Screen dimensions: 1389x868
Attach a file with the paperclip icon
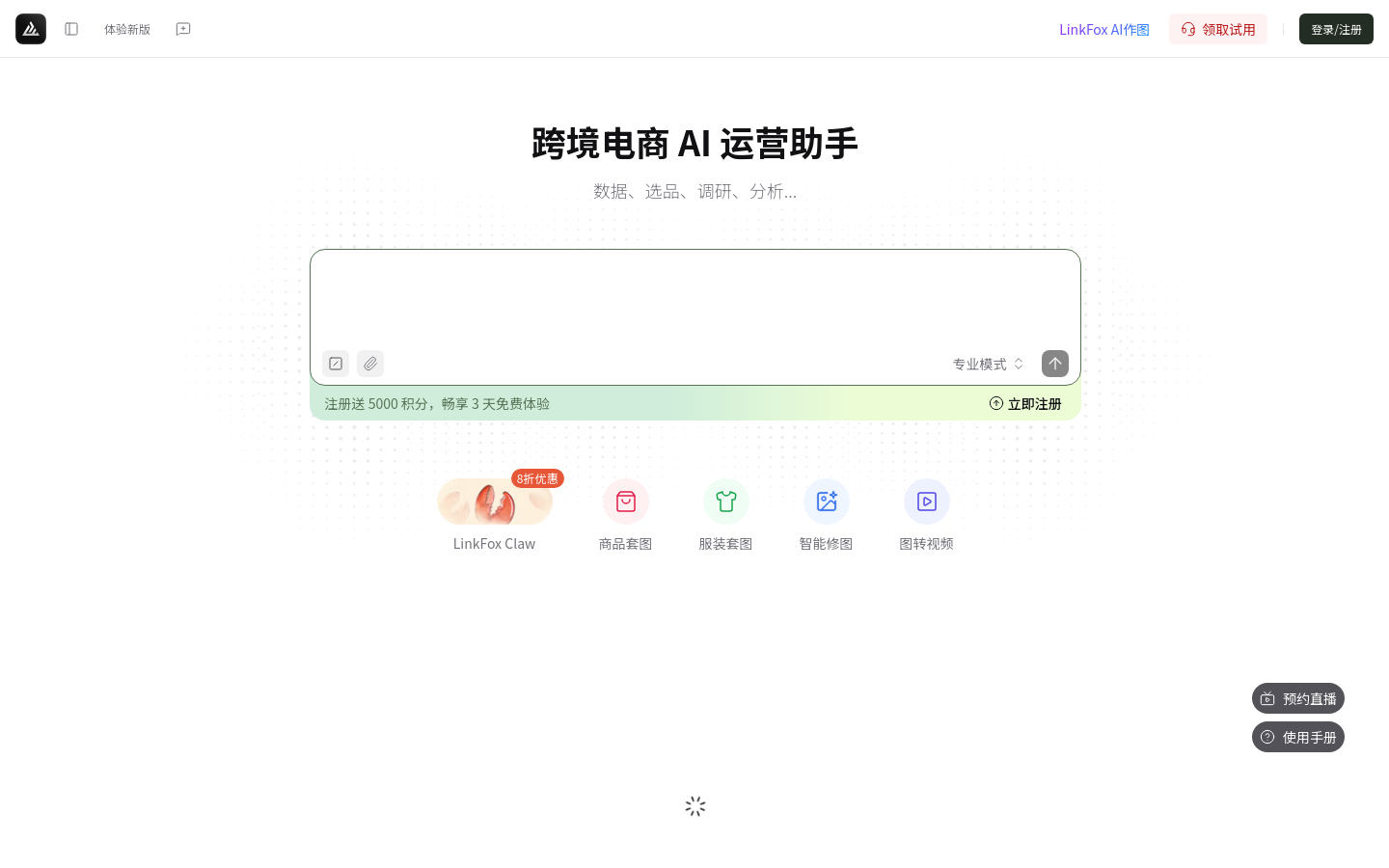click(370, 364)
